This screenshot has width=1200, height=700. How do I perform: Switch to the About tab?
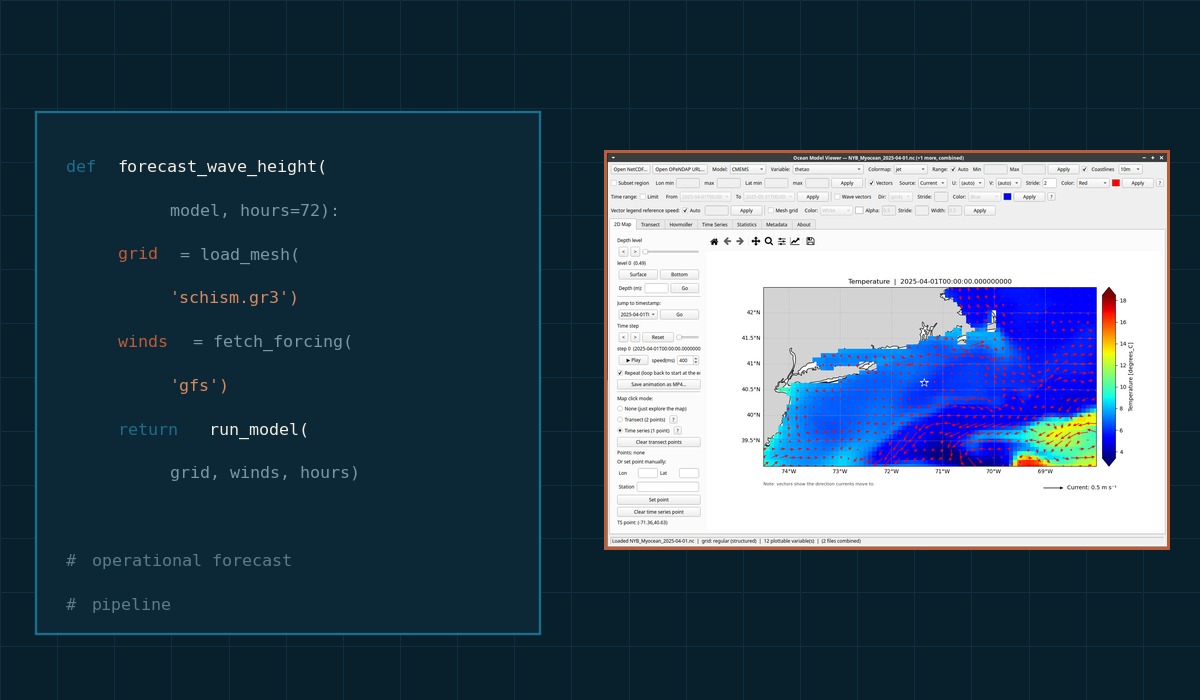tap(804, 224)
